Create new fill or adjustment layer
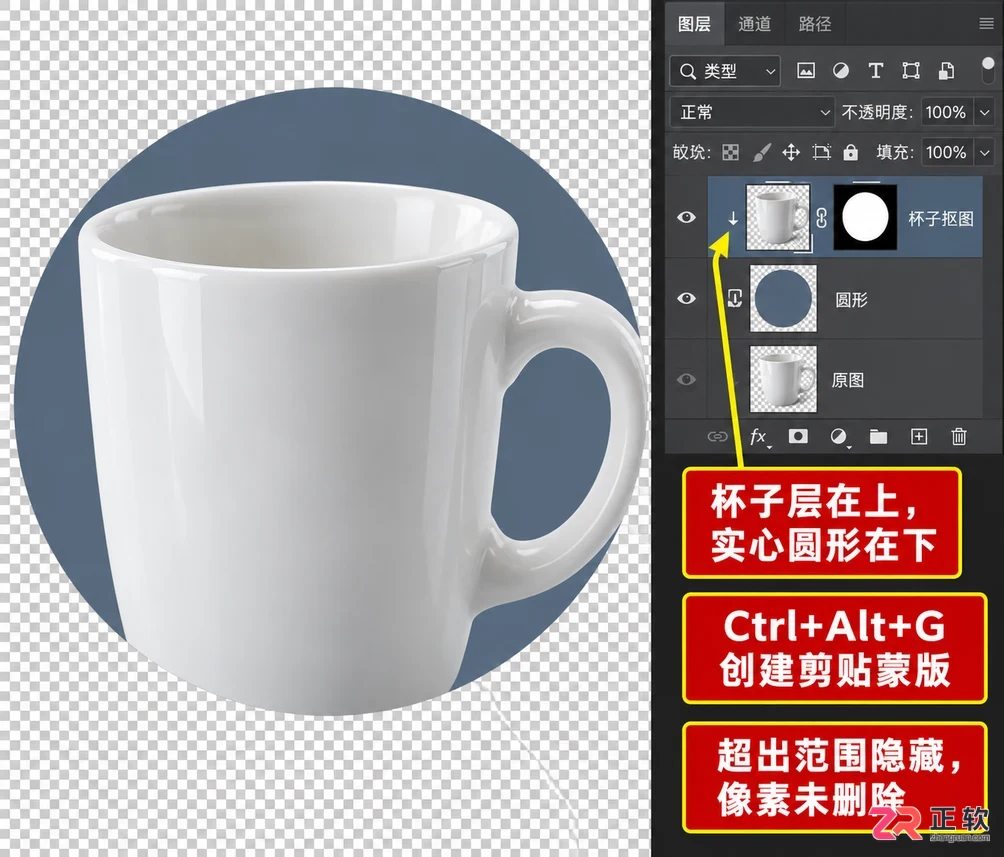 (x=839, y=437)
